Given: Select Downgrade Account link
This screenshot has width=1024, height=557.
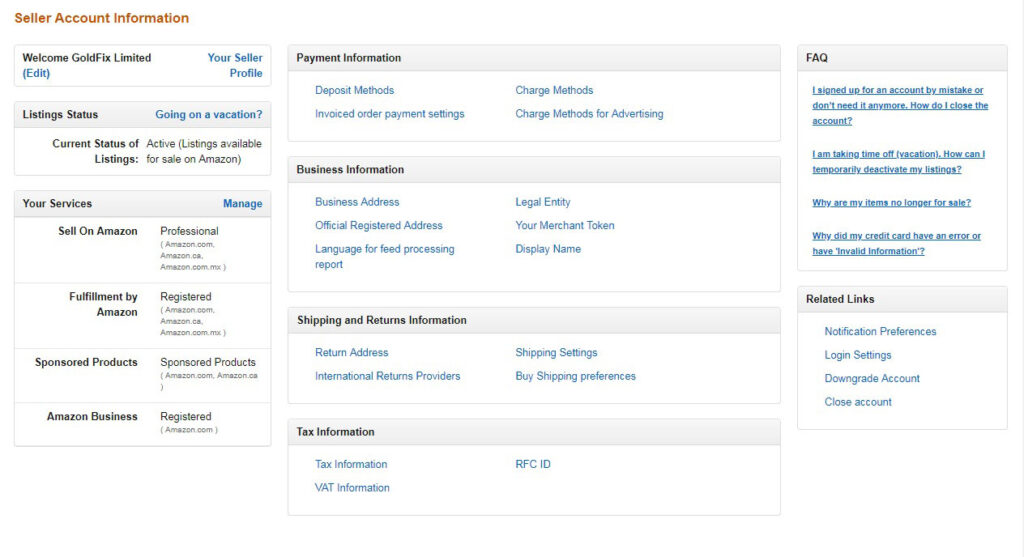Looking at the screenshot, I should [872, 379].
